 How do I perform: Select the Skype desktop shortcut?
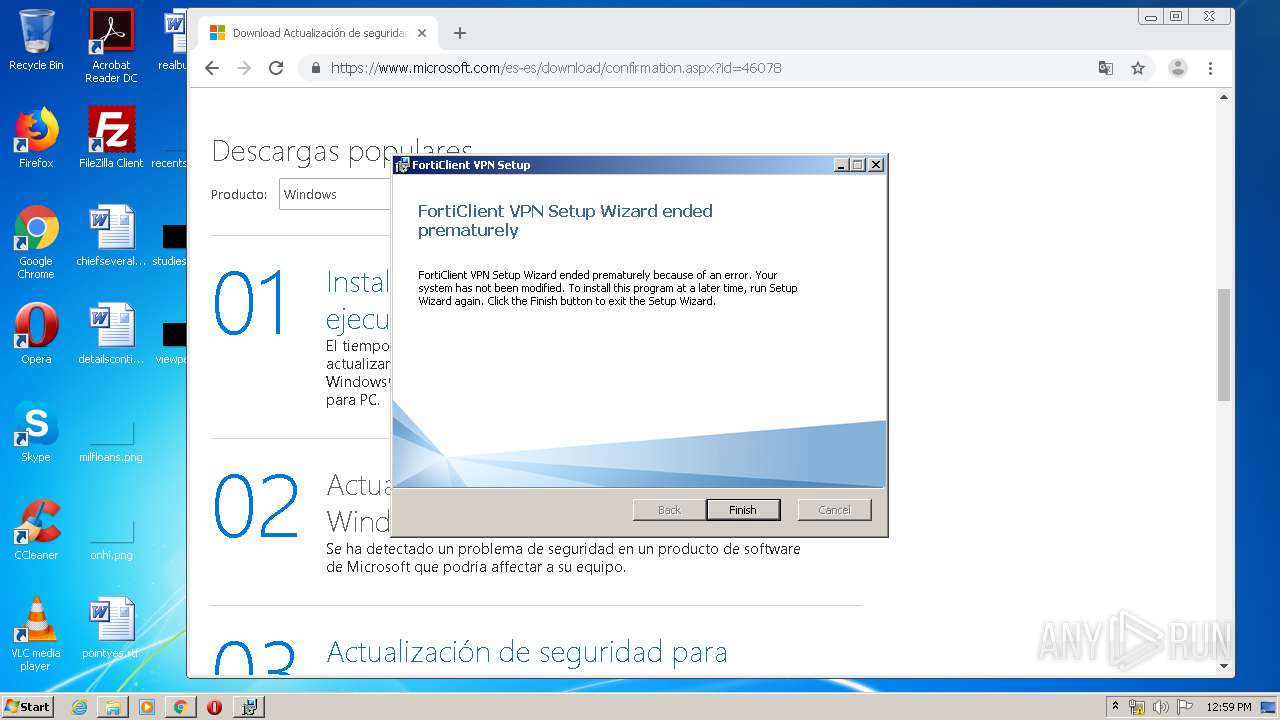tap(36, 432)
